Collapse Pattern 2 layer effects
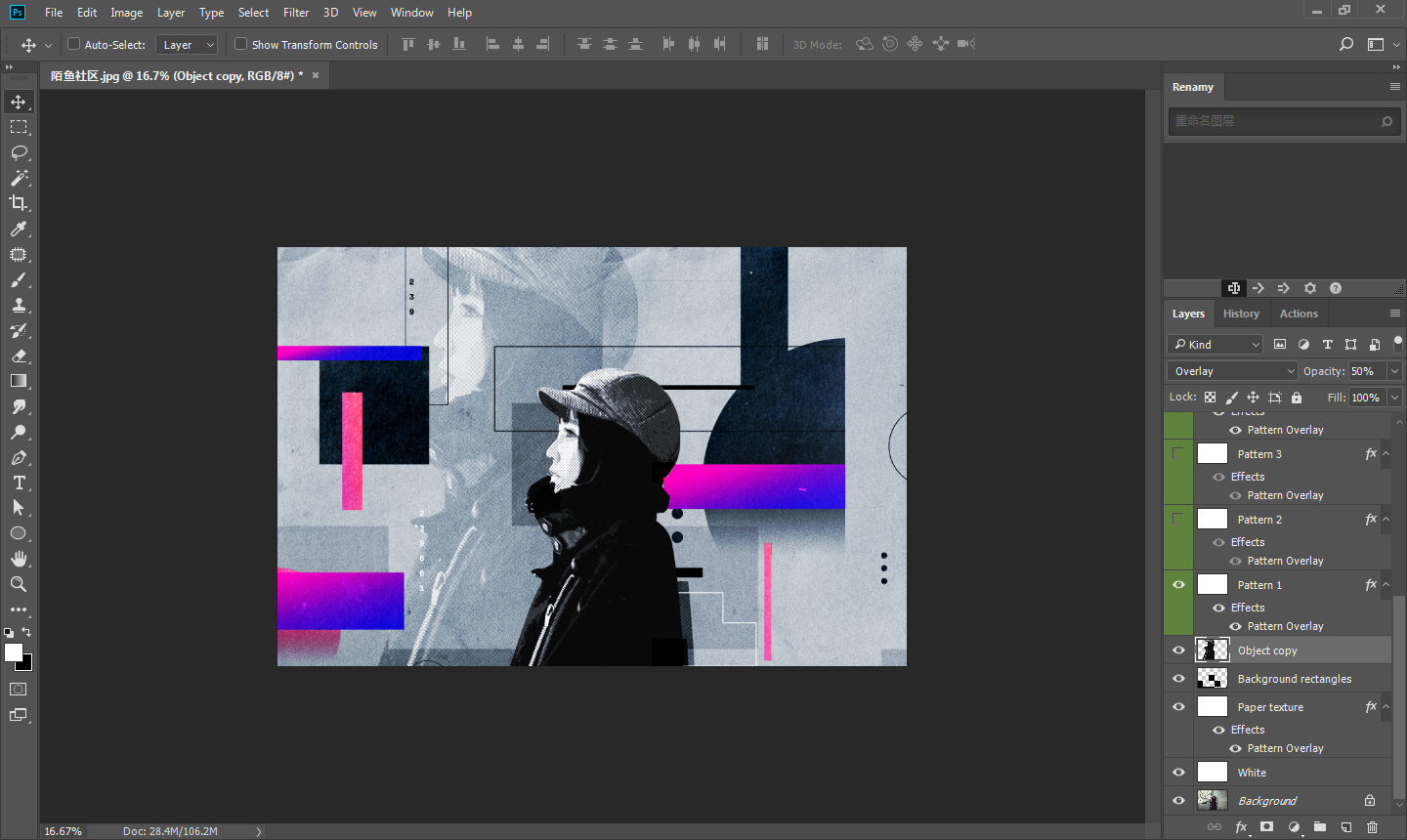Screen dimensions: 1407x840 pos(1386,519)
